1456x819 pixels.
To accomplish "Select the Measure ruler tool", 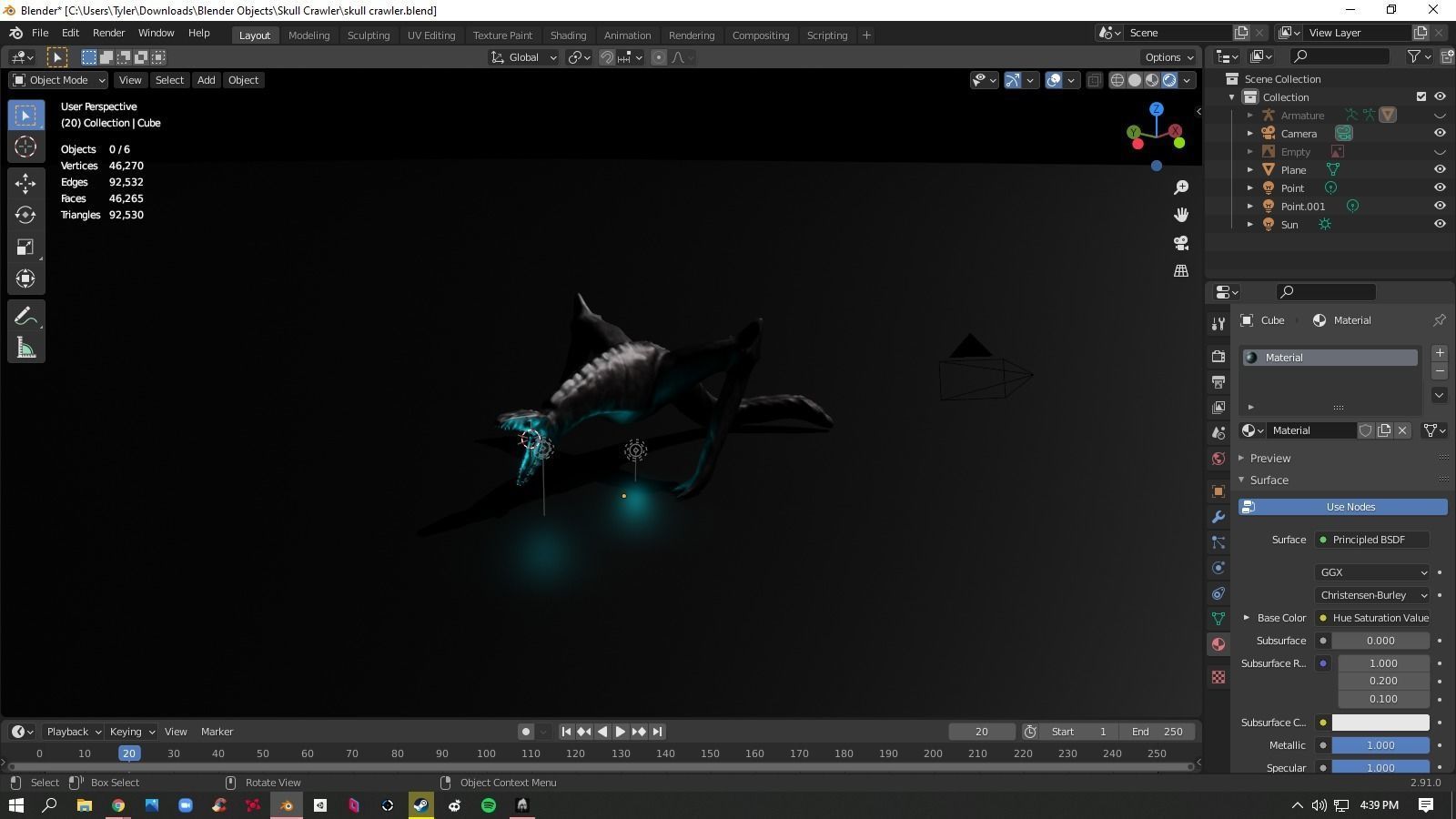I will [25, 349].
